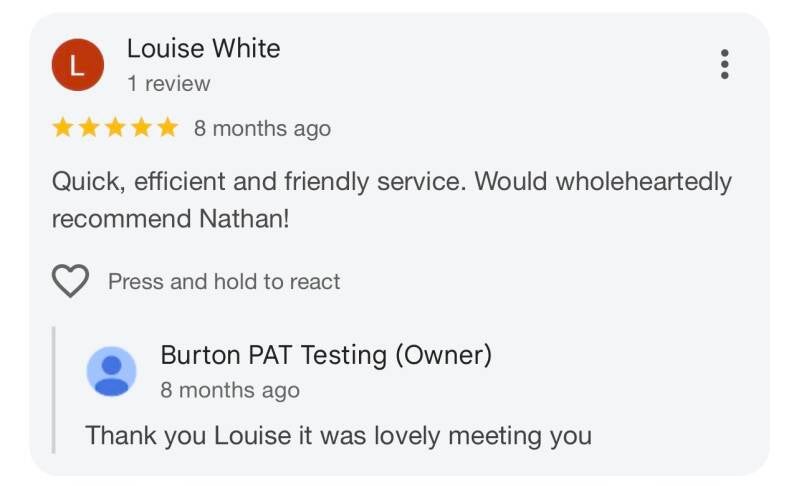
Task: Click Louise White's red profile avatar
Action: tap(77, 65)
